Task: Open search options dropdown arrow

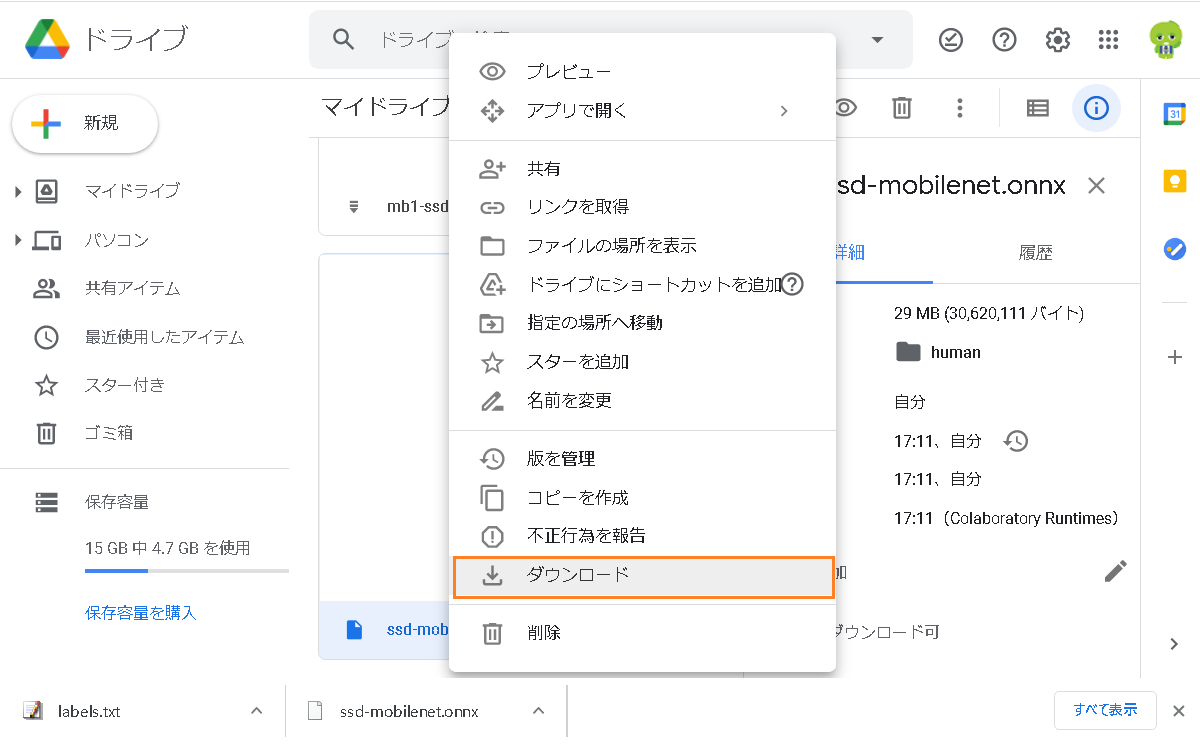Action: click(877, 40)
